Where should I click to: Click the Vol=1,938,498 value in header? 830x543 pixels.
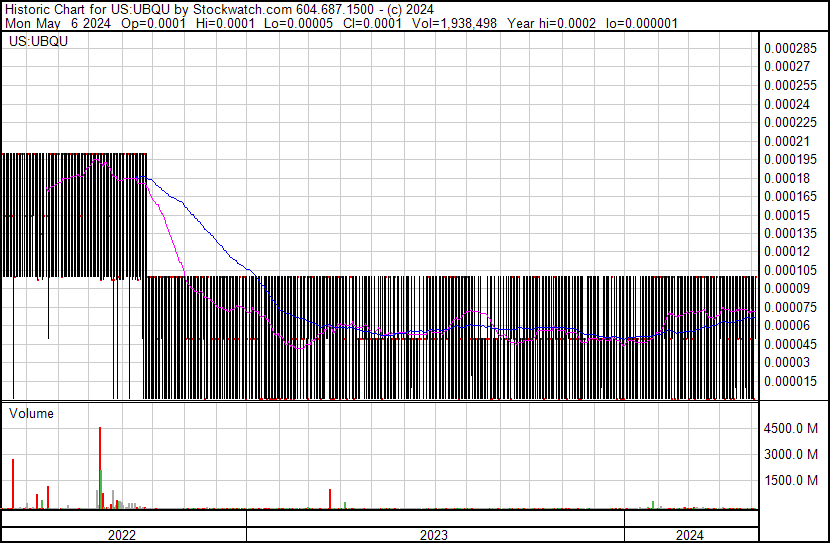(457, 23)
